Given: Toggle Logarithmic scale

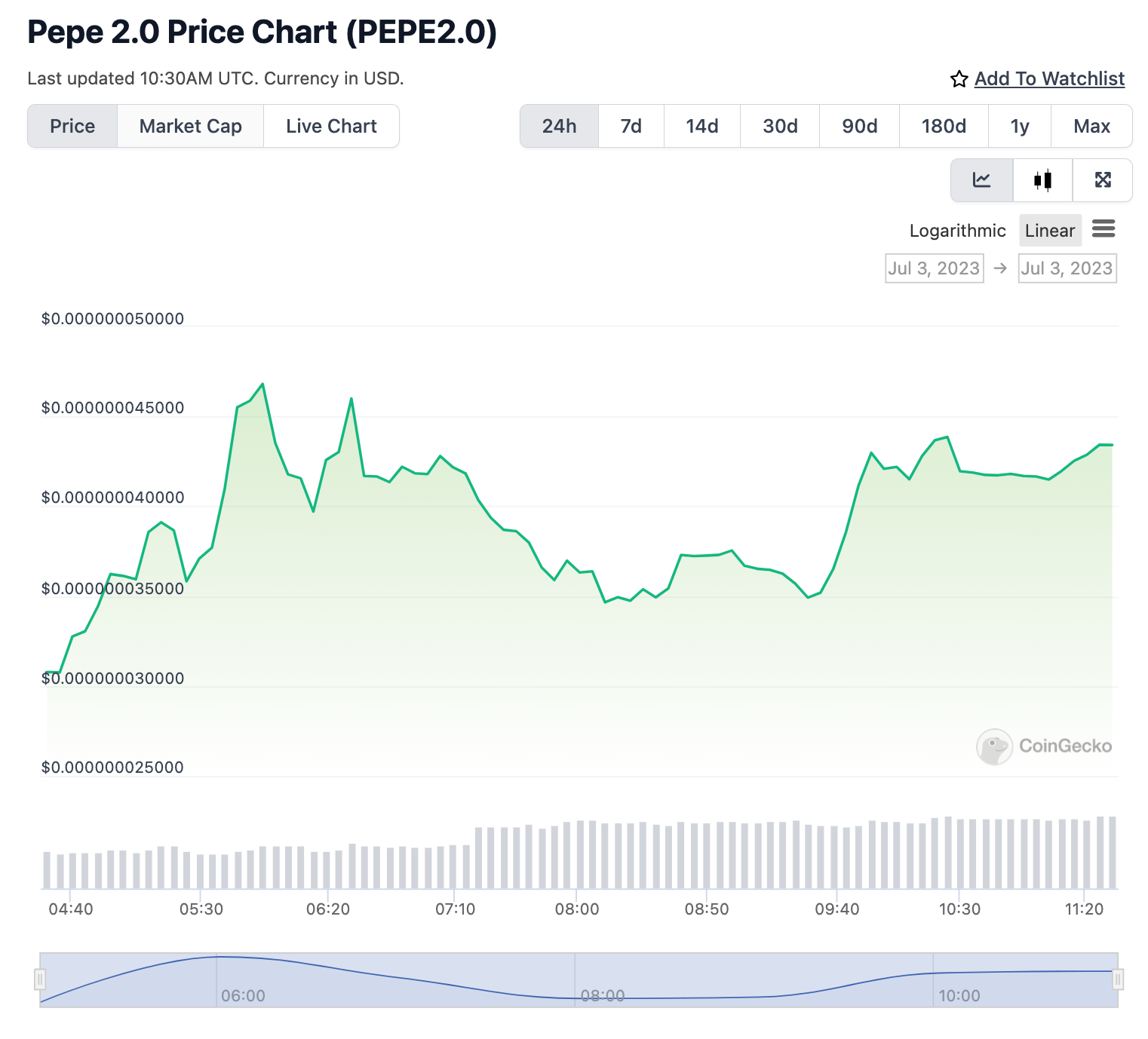Looking at the screenshot, I should (957, 231).
